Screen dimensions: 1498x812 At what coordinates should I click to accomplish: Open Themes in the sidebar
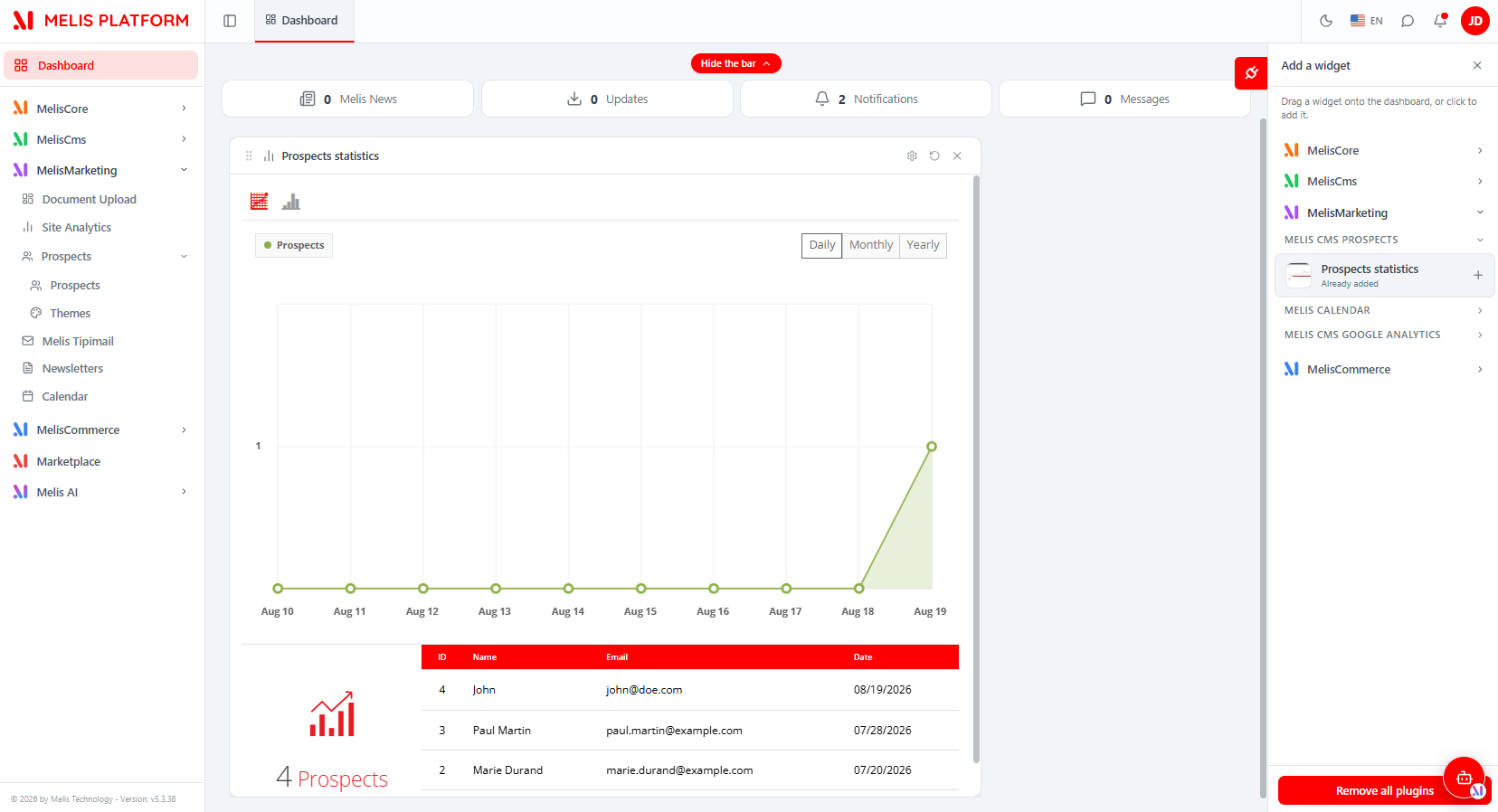[x=70, y=313]
